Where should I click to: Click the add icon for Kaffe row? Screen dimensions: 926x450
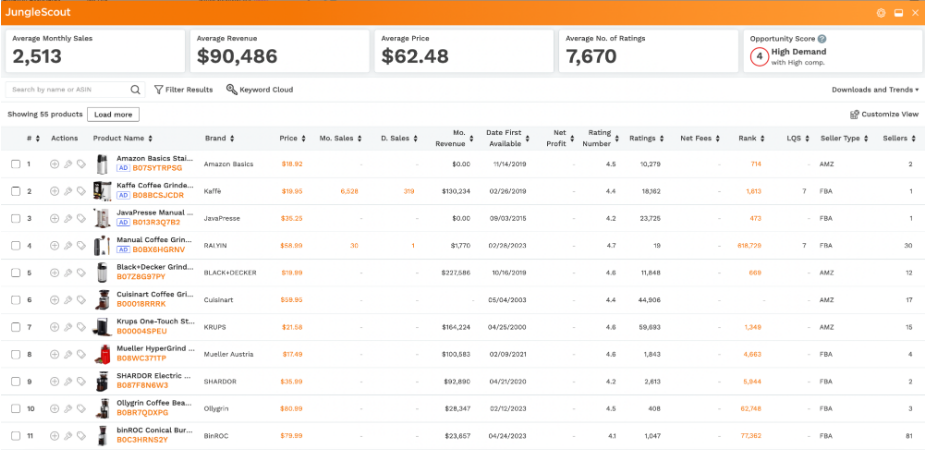click(x=54, y=191)
